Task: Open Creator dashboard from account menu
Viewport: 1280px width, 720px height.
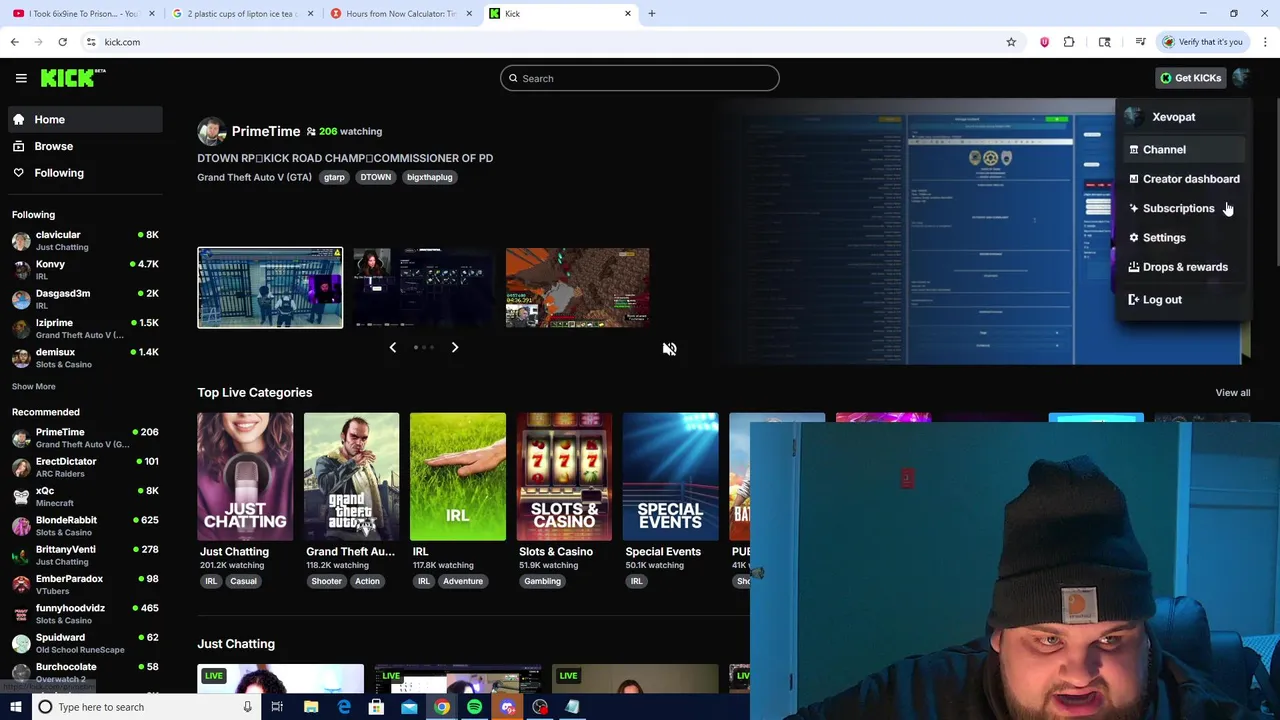Action: [1182, 179]
